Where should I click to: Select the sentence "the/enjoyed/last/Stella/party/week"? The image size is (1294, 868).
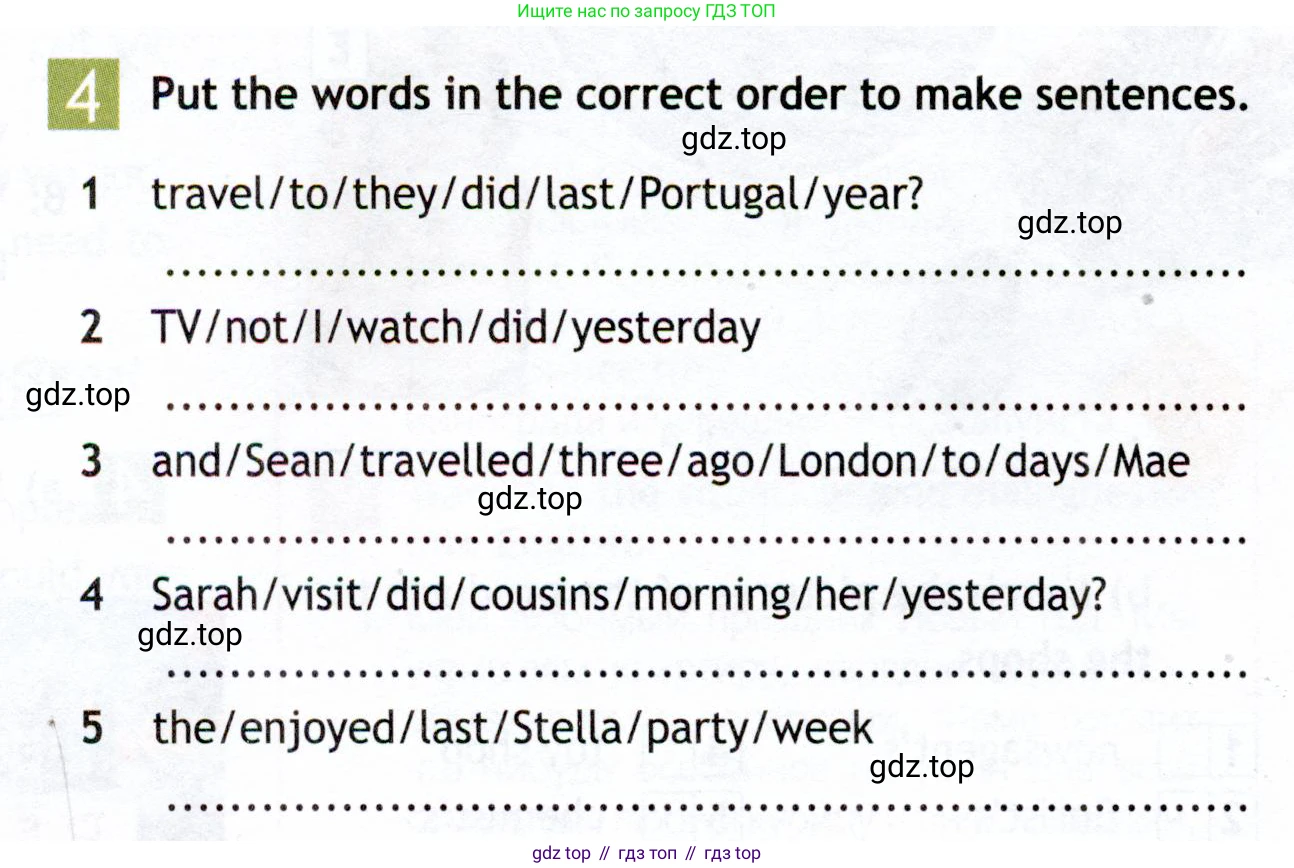(512, 729)
